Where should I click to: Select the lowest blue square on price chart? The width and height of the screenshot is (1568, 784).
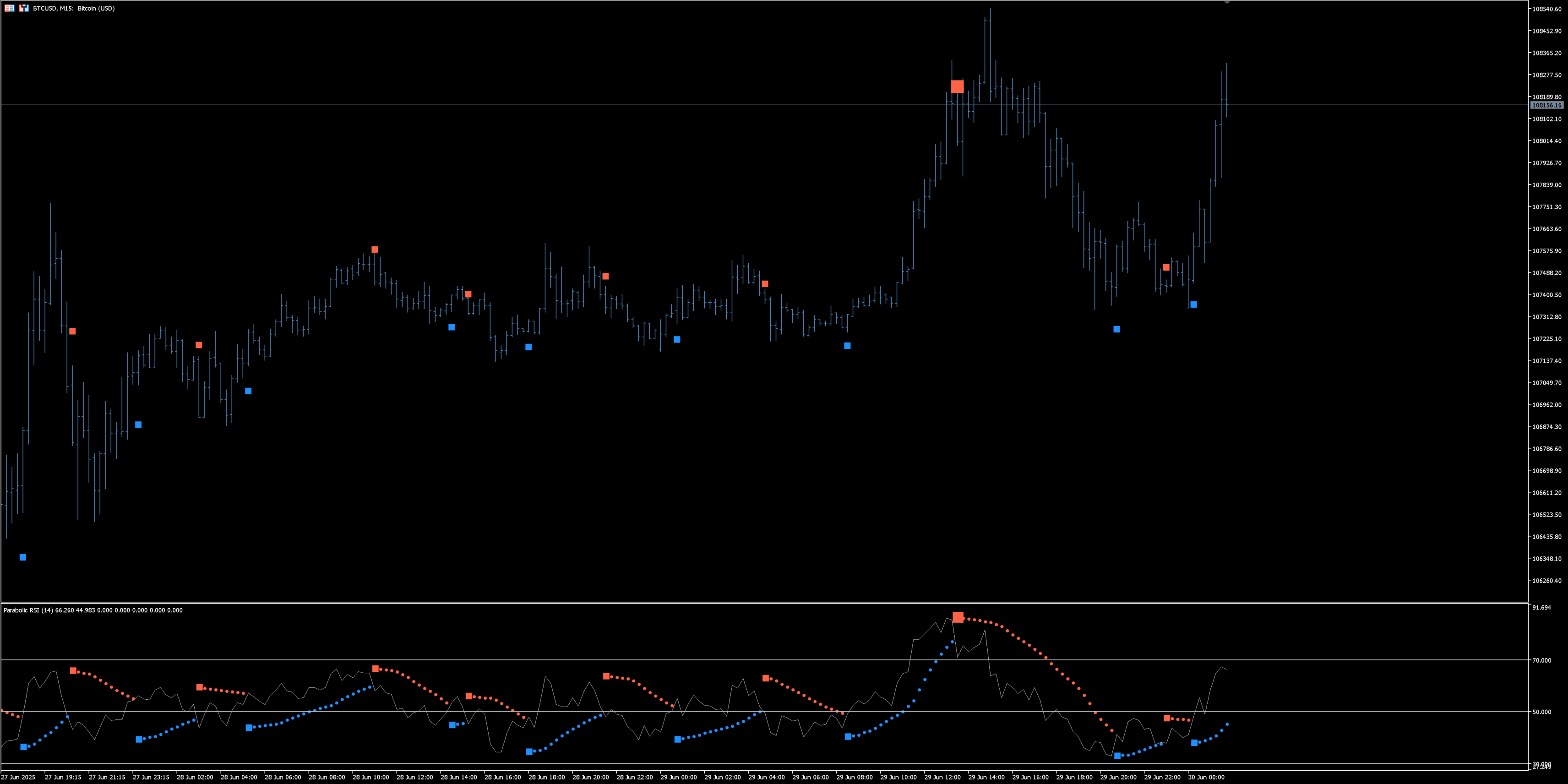tap(23, 558)
